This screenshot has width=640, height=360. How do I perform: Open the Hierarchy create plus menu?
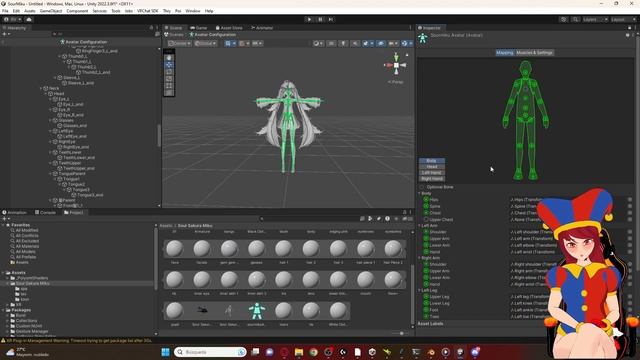point(6,34)
